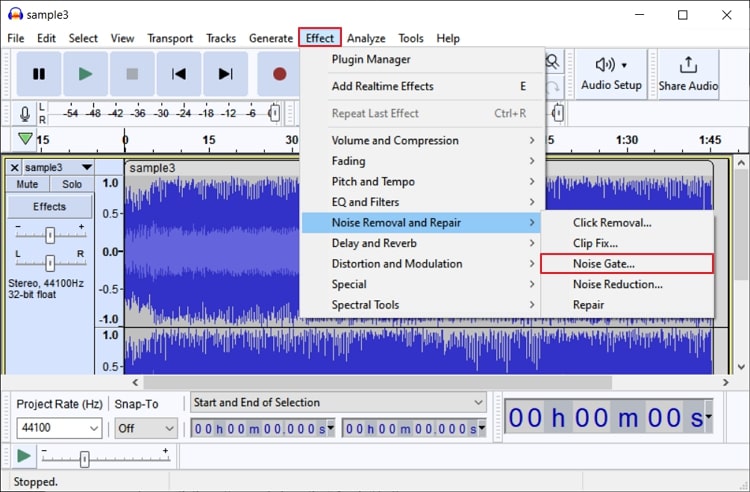Click the microphone record meter icon

[25, 114]
